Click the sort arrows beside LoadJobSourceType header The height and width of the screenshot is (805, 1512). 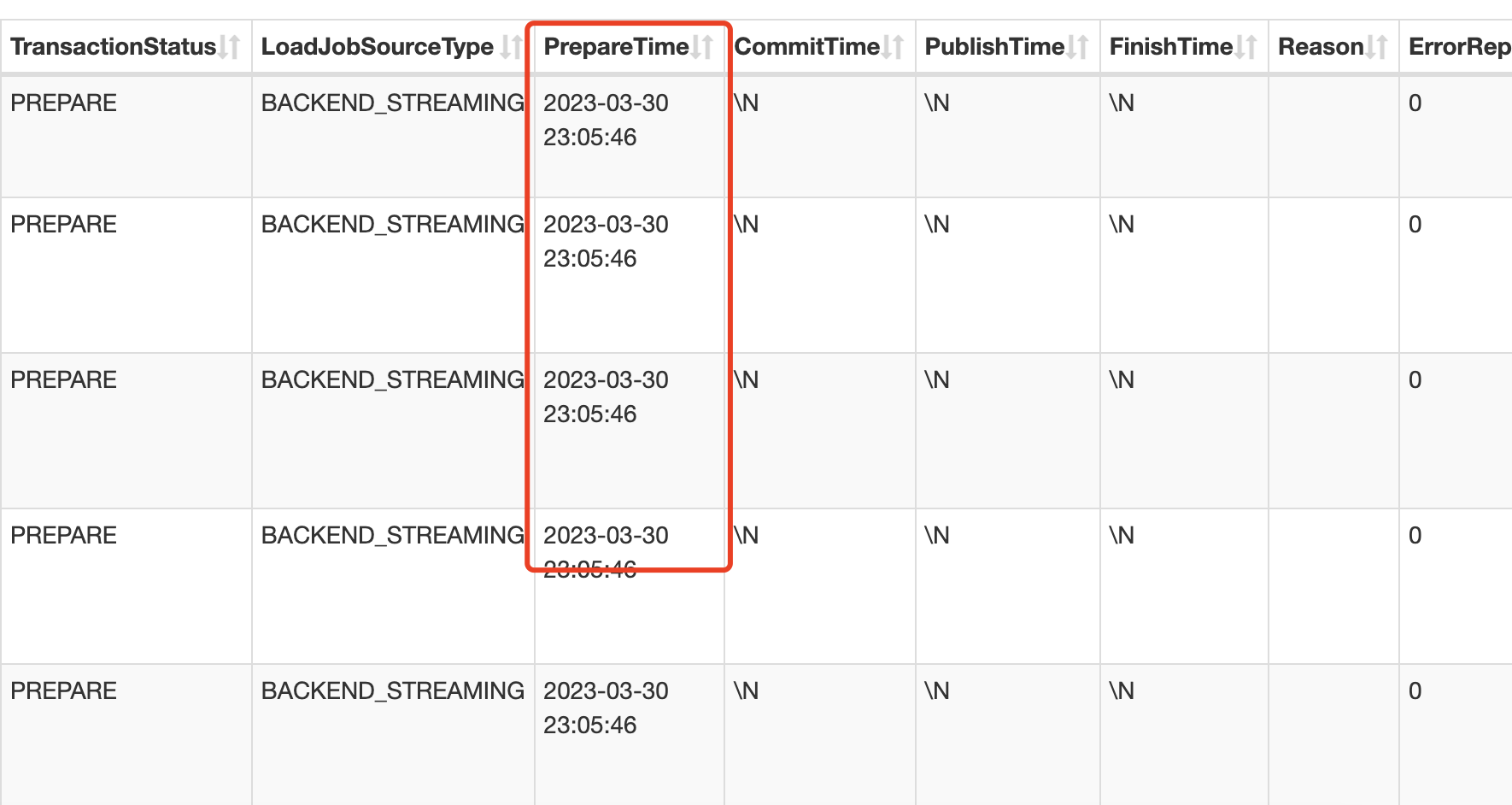511,47
